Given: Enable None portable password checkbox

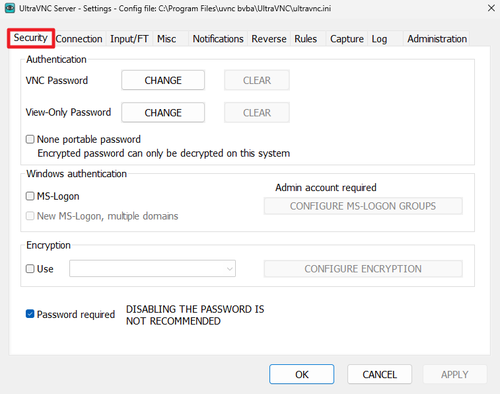Looking at the screenshot, I should point(30,139).
